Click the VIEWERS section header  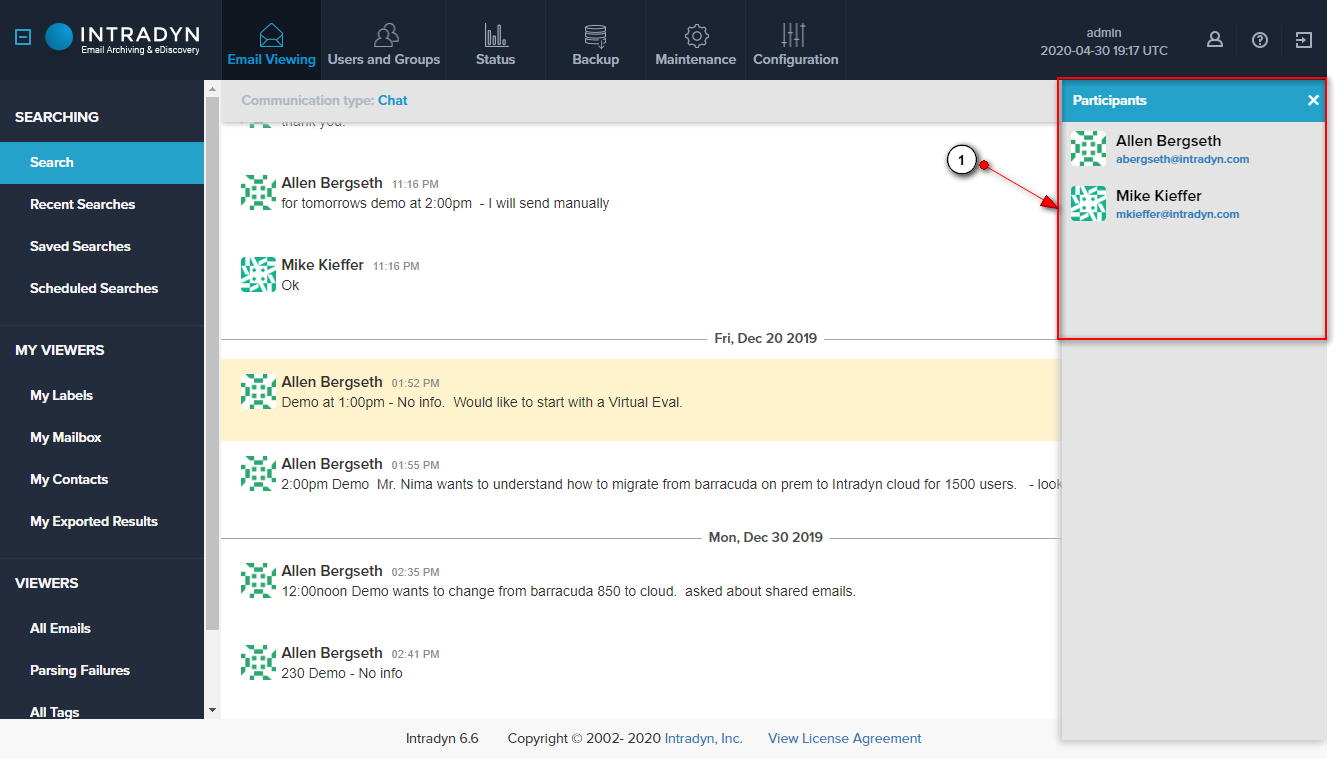click(46, 583)
